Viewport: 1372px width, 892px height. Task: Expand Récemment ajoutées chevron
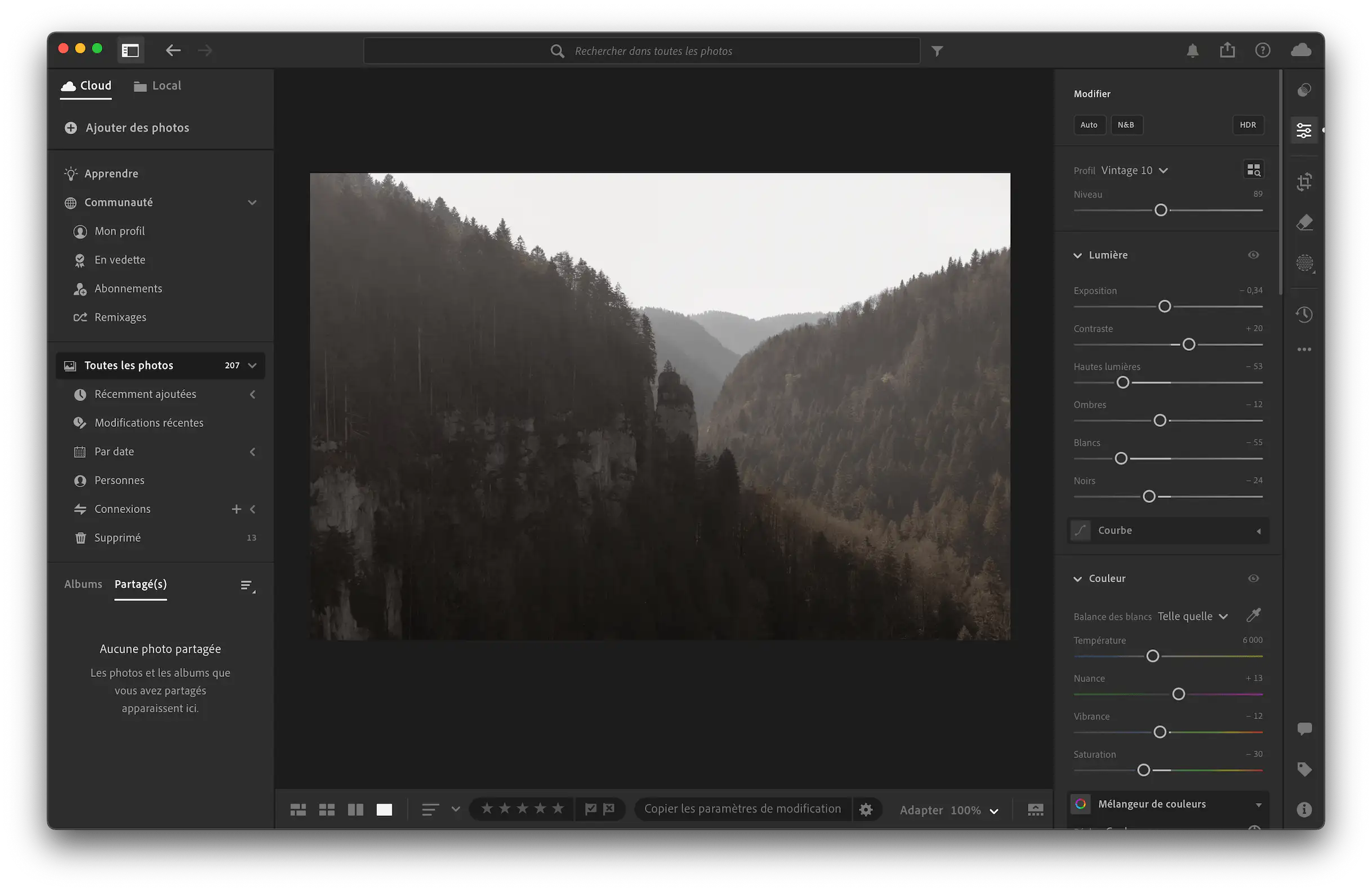click(x=252, y=394)
